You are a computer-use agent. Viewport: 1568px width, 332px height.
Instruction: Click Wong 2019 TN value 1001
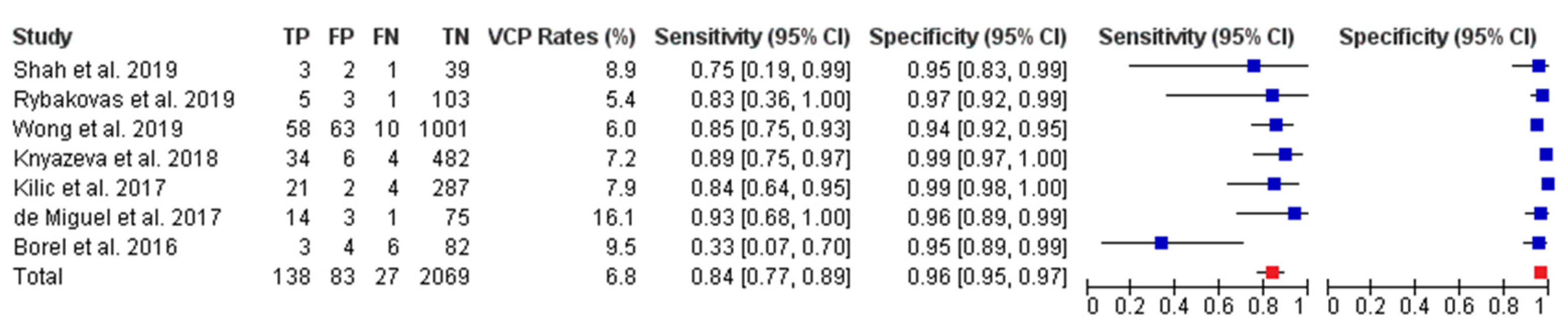coord(443,129)
